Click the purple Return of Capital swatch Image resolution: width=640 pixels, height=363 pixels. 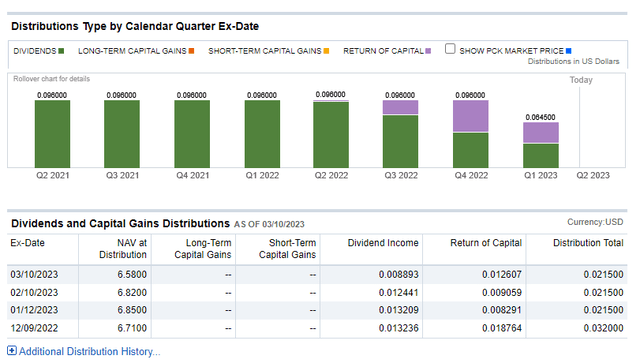pos(428,51)
